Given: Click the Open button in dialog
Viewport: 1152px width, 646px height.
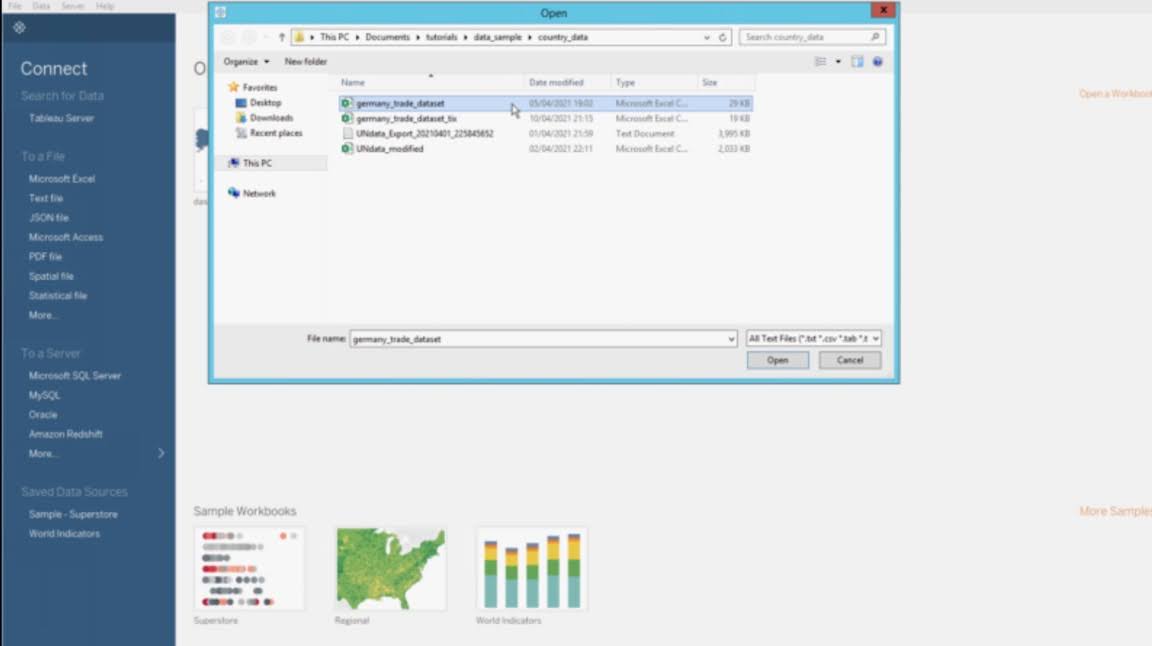Looking at the screenshot, I should 777,360.
